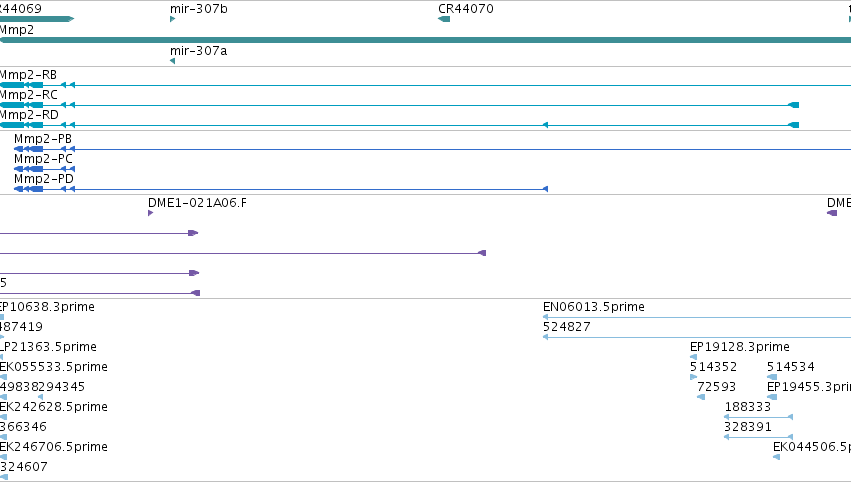Click the 328391 feature span line
This screenshot has height=482, width=851.
tap(759, 437)
